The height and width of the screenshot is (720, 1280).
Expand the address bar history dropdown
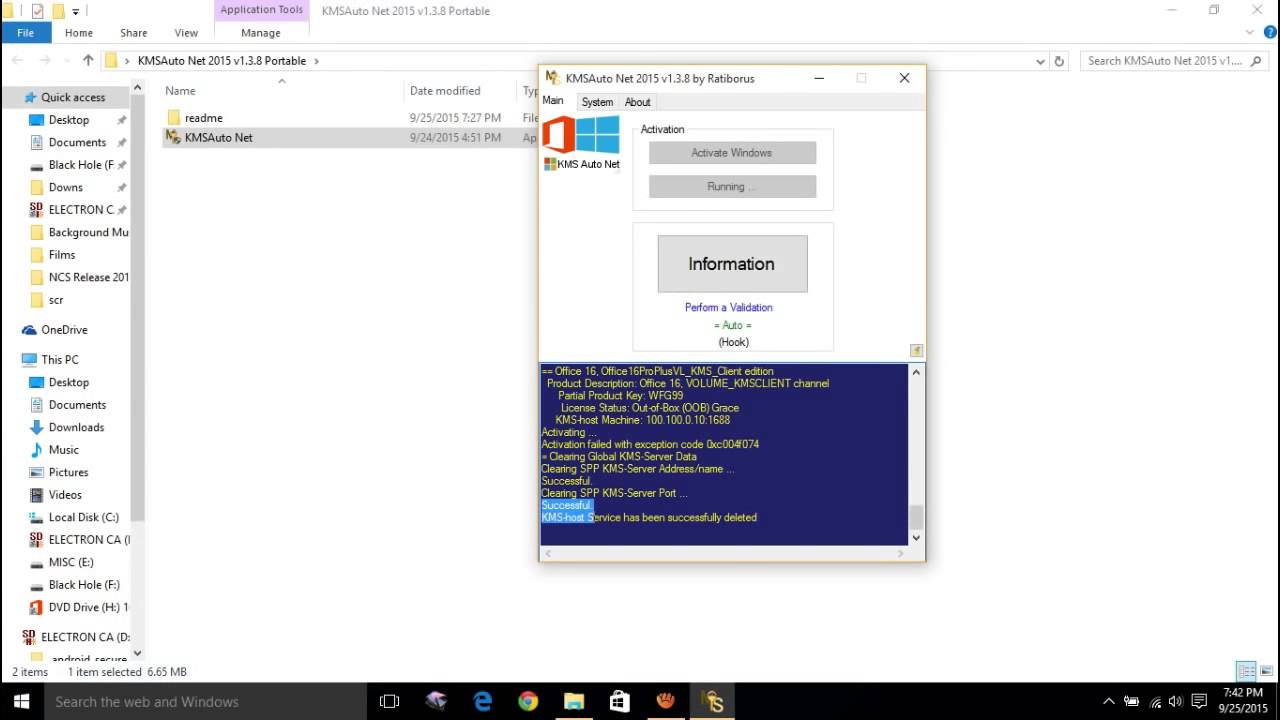tap(1040, 61)
